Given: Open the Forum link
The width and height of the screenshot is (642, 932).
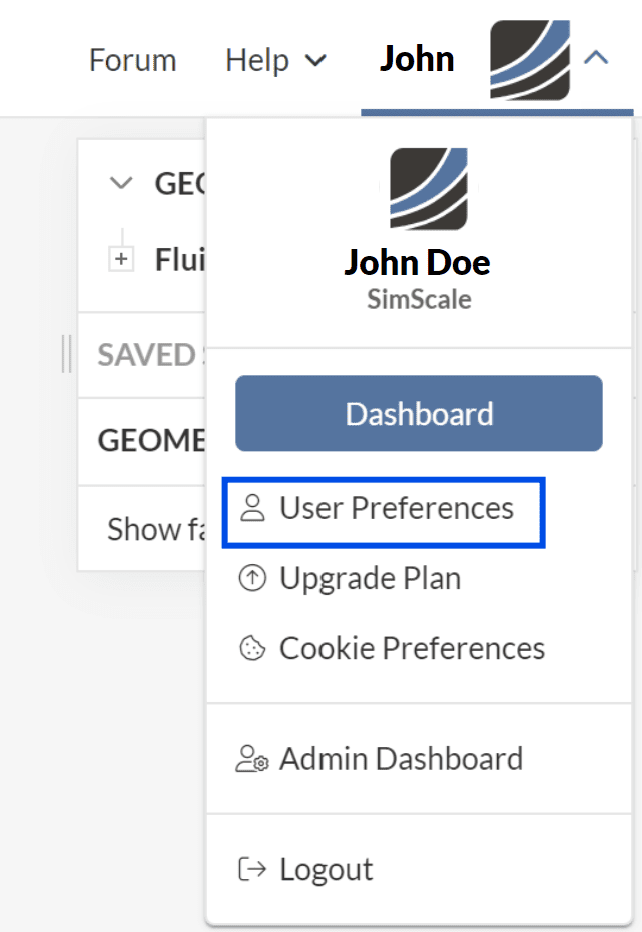Looking at the screenshot, I should click(132, 60).
